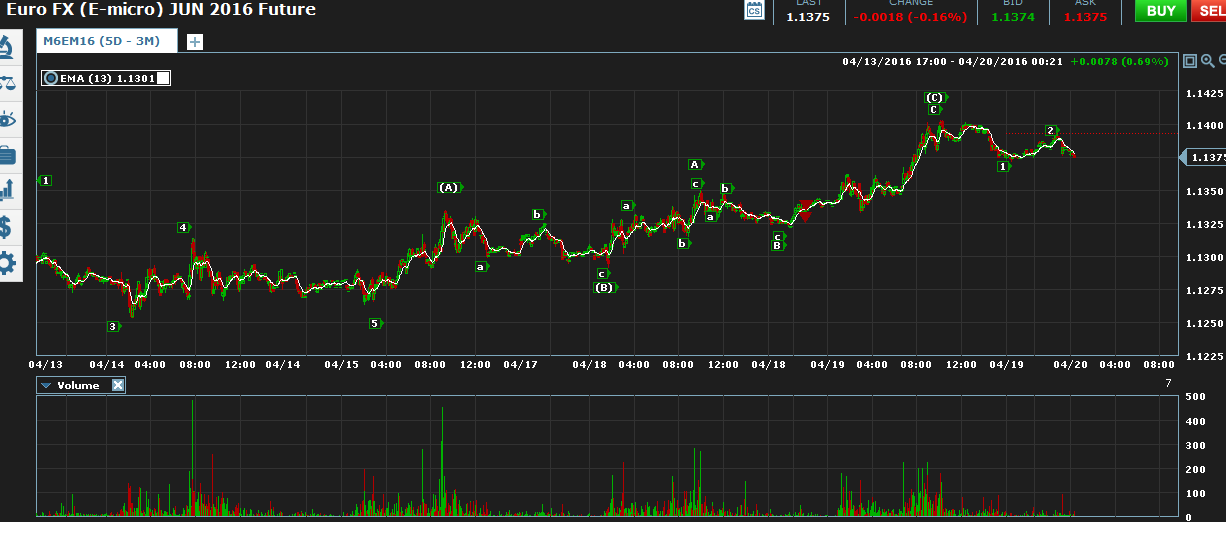
Task: Click the CHANGE value -0.0018 (-0.16%)
Action: [x=910, y=17]
